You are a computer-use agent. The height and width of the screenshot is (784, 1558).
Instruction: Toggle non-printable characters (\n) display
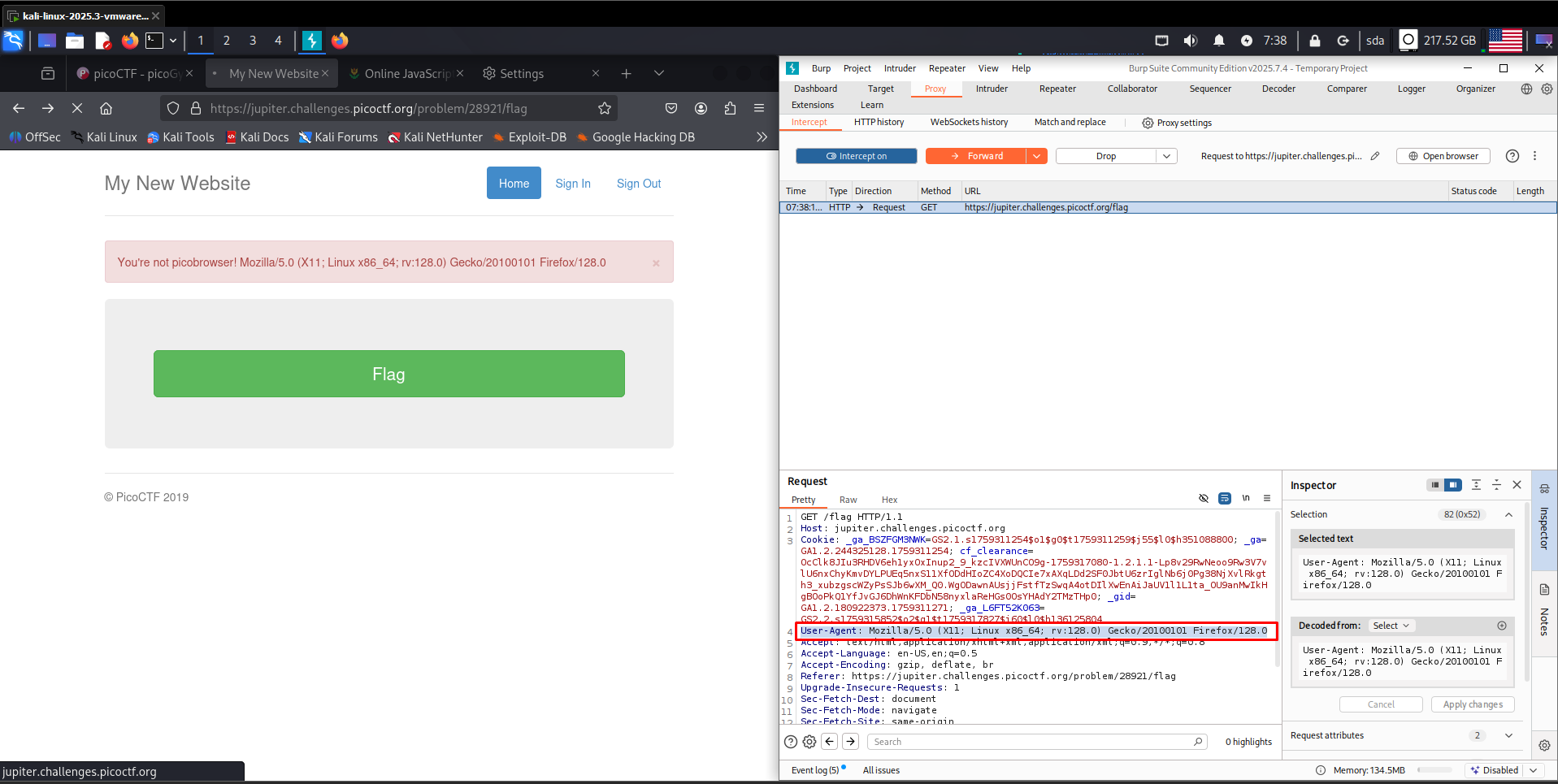(1246, 499)
